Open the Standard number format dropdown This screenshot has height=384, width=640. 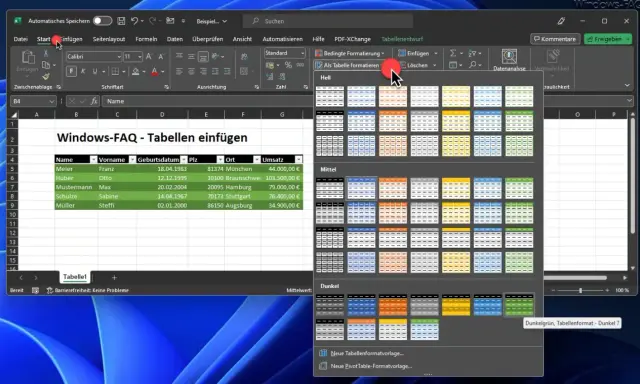point(302,53)
